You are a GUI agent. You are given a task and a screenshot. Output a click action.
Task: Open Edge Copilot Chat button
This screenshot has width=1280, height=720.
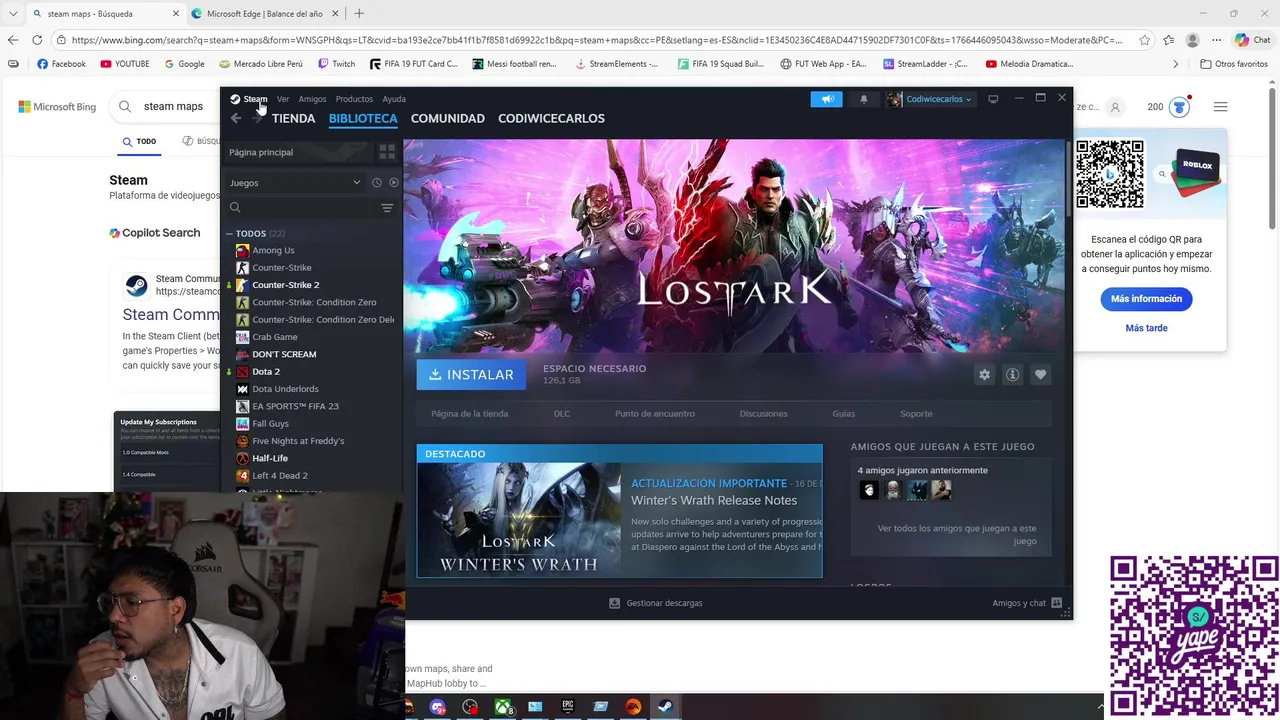[1252, 40]
